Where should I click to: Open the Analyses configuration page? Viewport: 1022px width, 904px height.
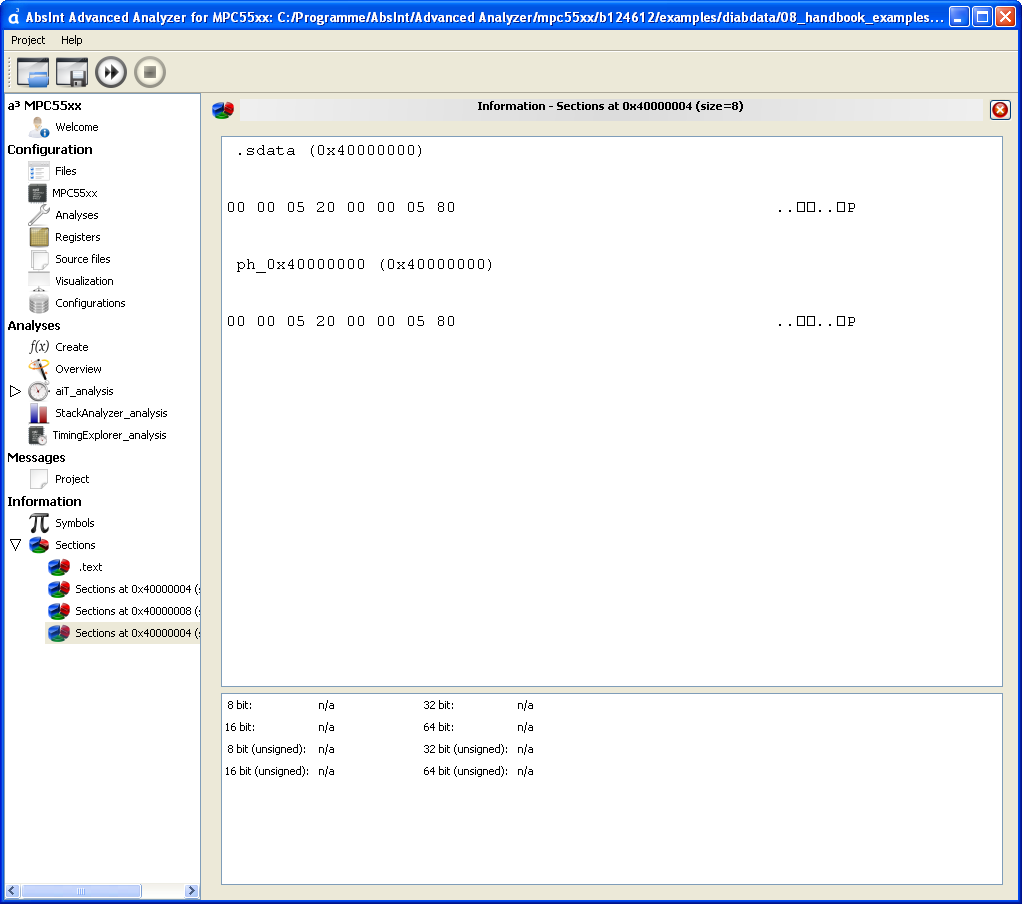pos(77,215)
